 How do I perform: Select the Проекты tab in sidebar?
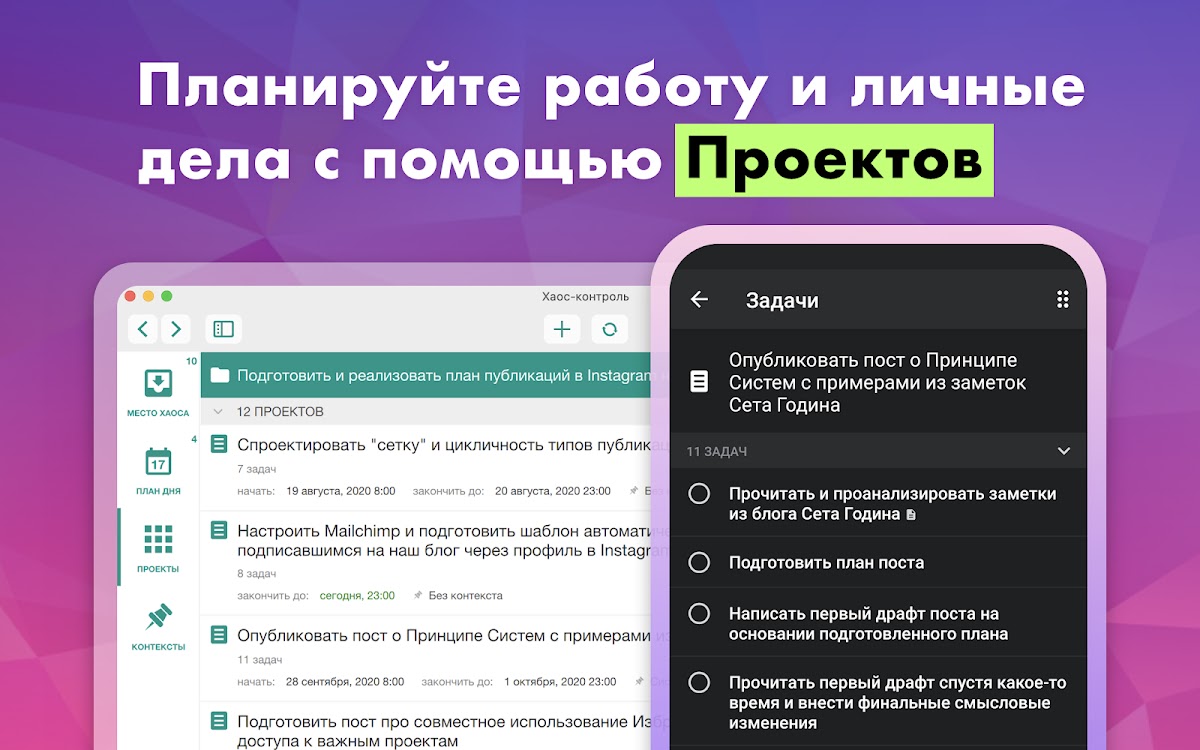coord(158,548)
